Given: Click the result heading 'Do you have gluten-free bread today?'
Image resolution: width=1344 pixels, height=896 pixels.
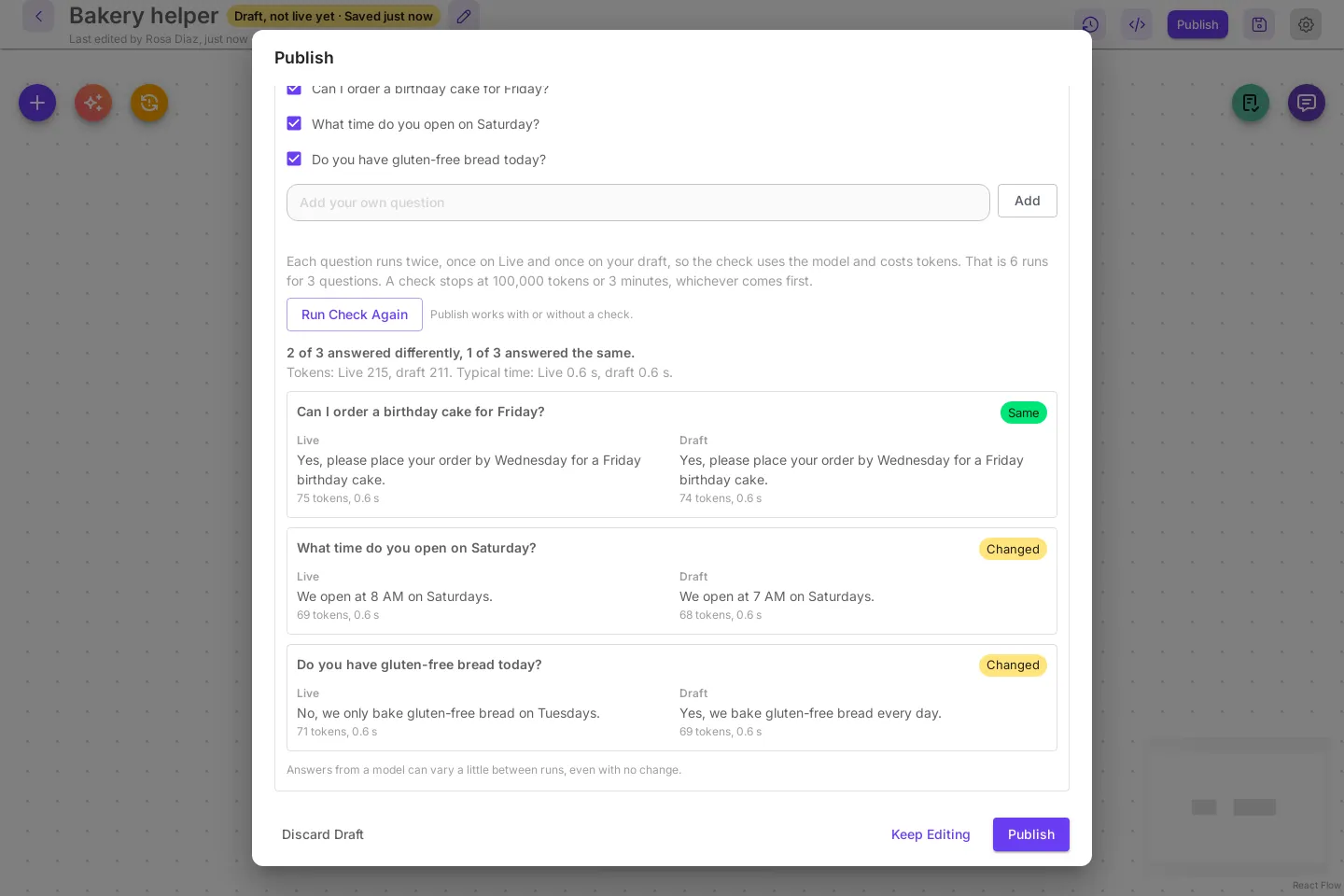Looking at the screenshot, I should coord(419,665).
